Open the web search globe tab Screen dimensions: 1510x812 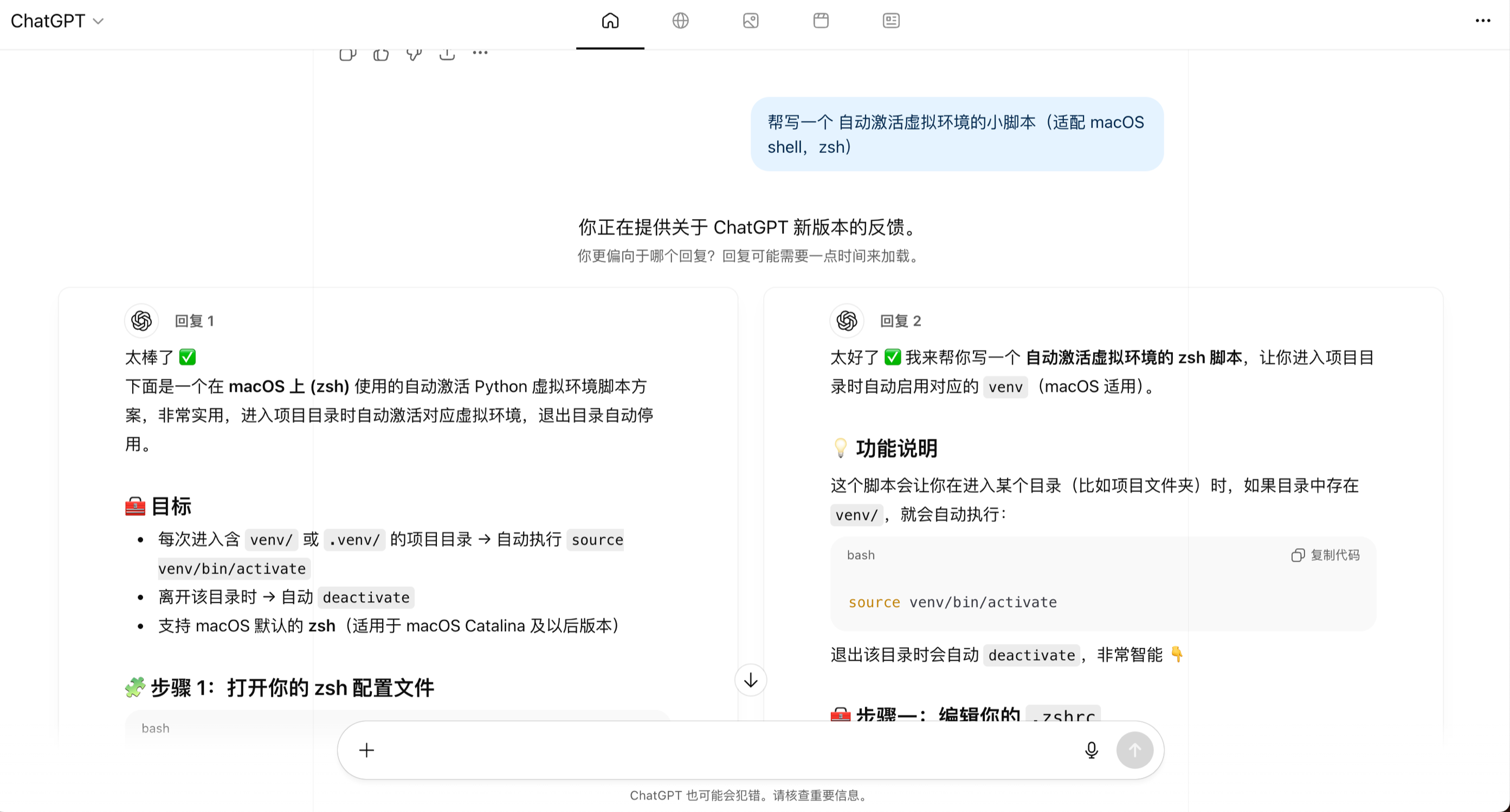[680, 21]
